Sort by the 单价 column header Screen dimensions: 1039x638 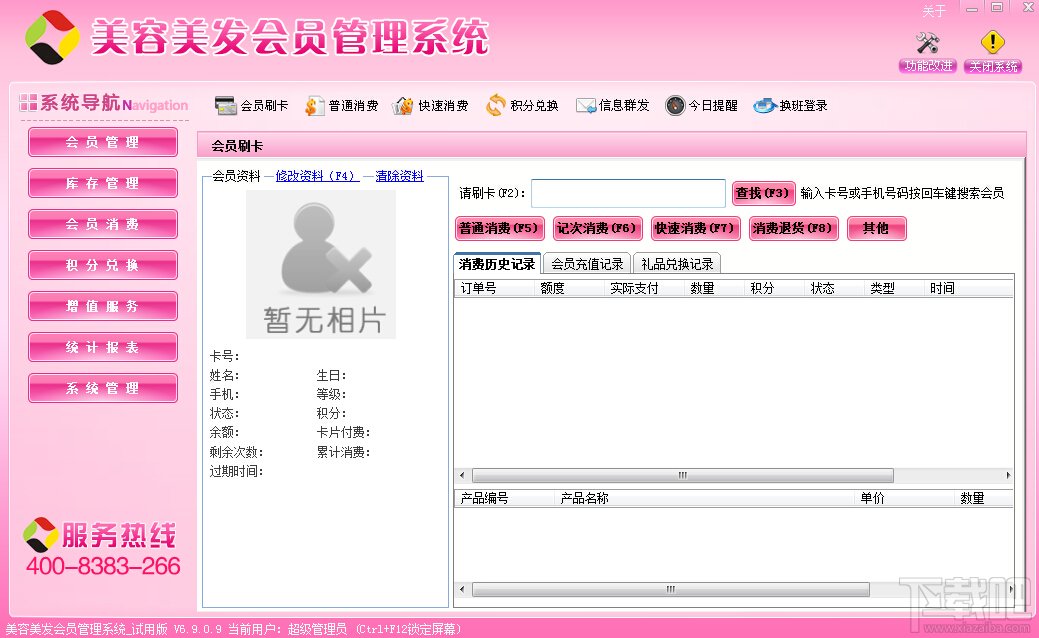[904, 498]
